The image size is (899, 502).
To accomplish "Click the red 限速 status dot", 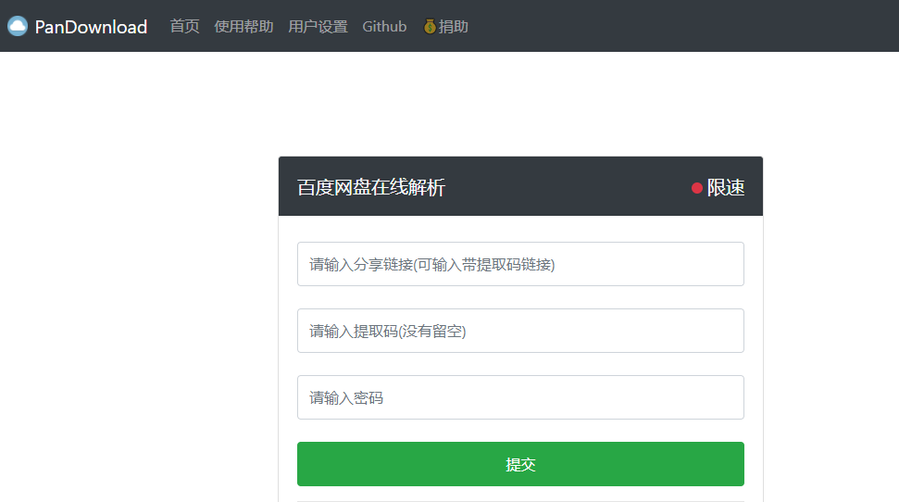I will [697, 188].
